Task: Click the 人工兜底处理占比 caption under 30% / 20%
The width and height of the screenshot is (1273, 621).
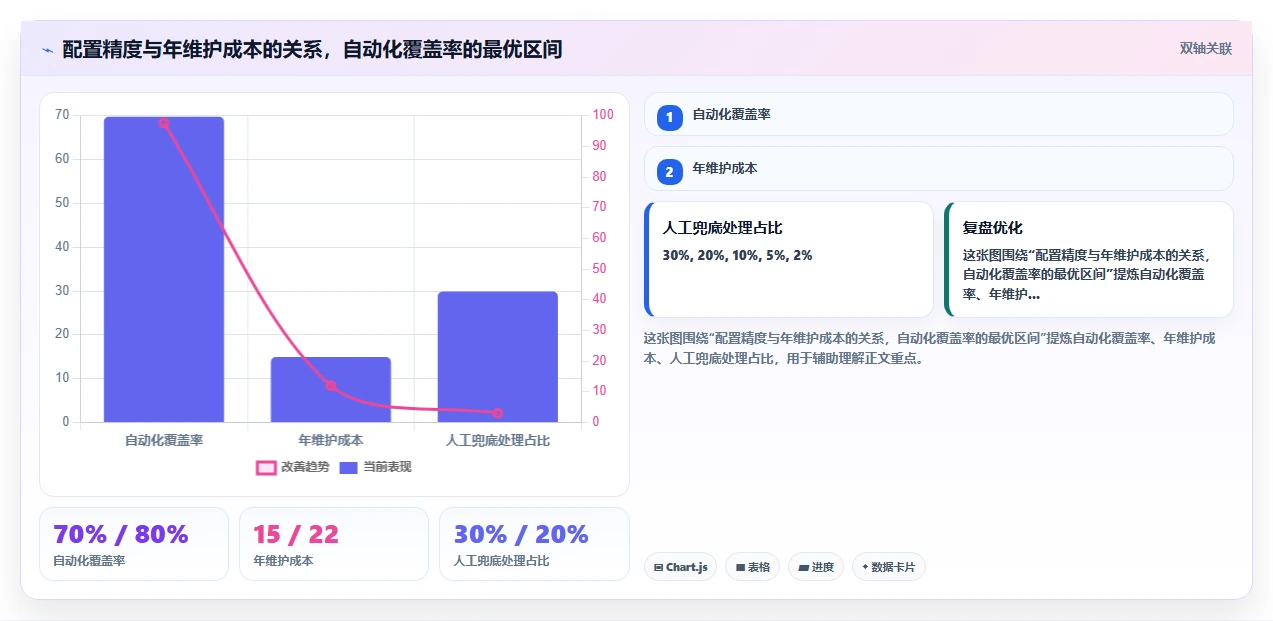Action: 501,561
